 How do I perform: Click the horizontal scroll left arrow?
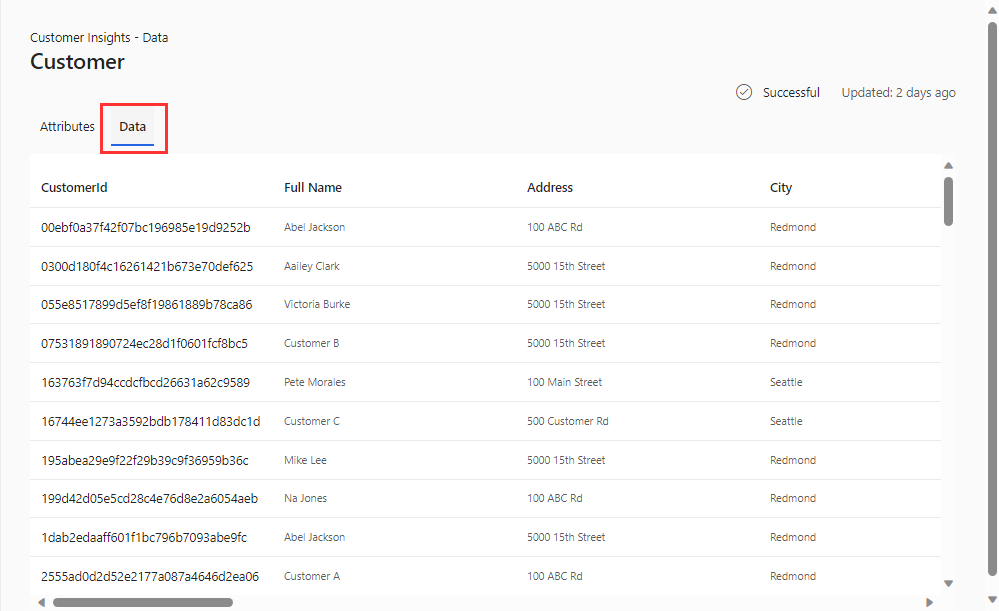(41, 603)
